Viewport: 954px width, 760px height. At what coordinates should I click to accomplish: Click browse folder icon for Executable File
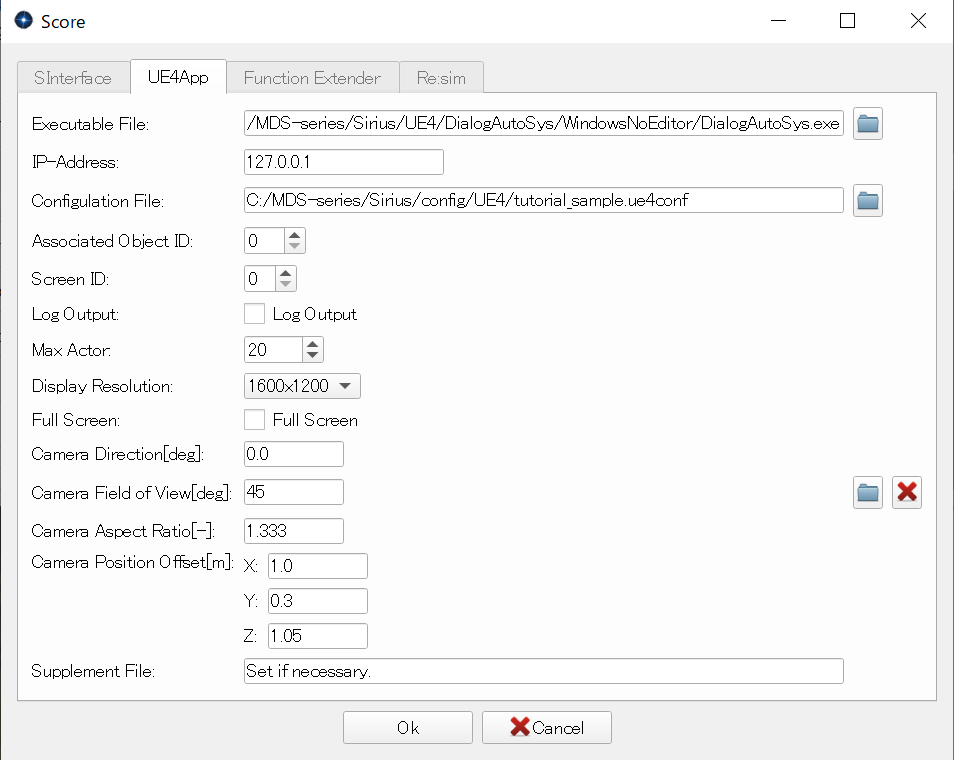point(867,124)
